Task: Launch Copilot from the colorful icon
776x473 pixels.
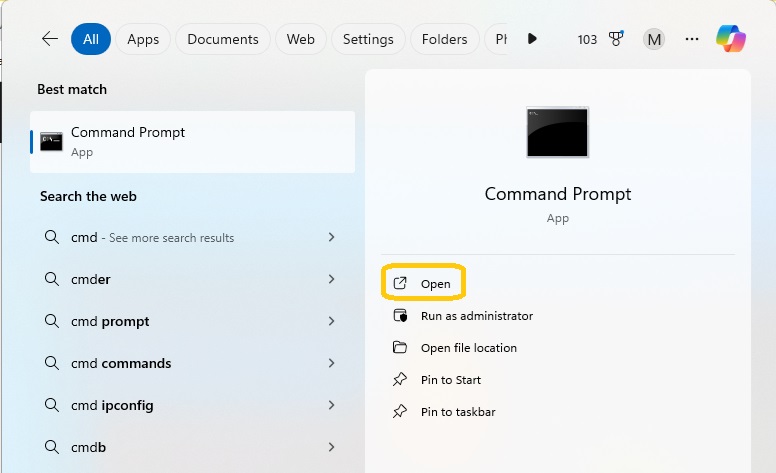Action: [731, 39]
